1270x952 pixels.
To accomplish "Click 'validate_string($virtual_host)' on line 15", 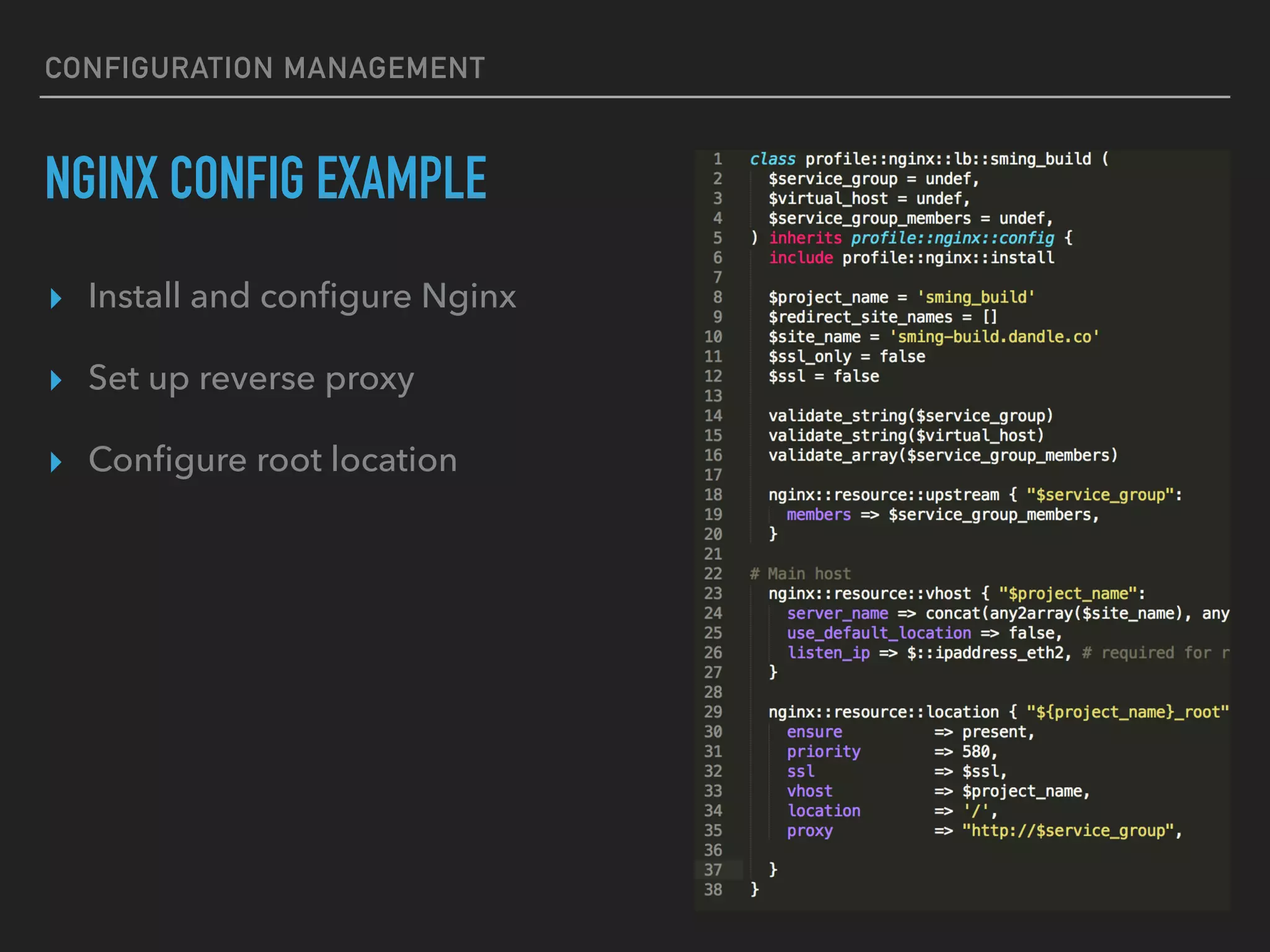I will click(906, 436).
